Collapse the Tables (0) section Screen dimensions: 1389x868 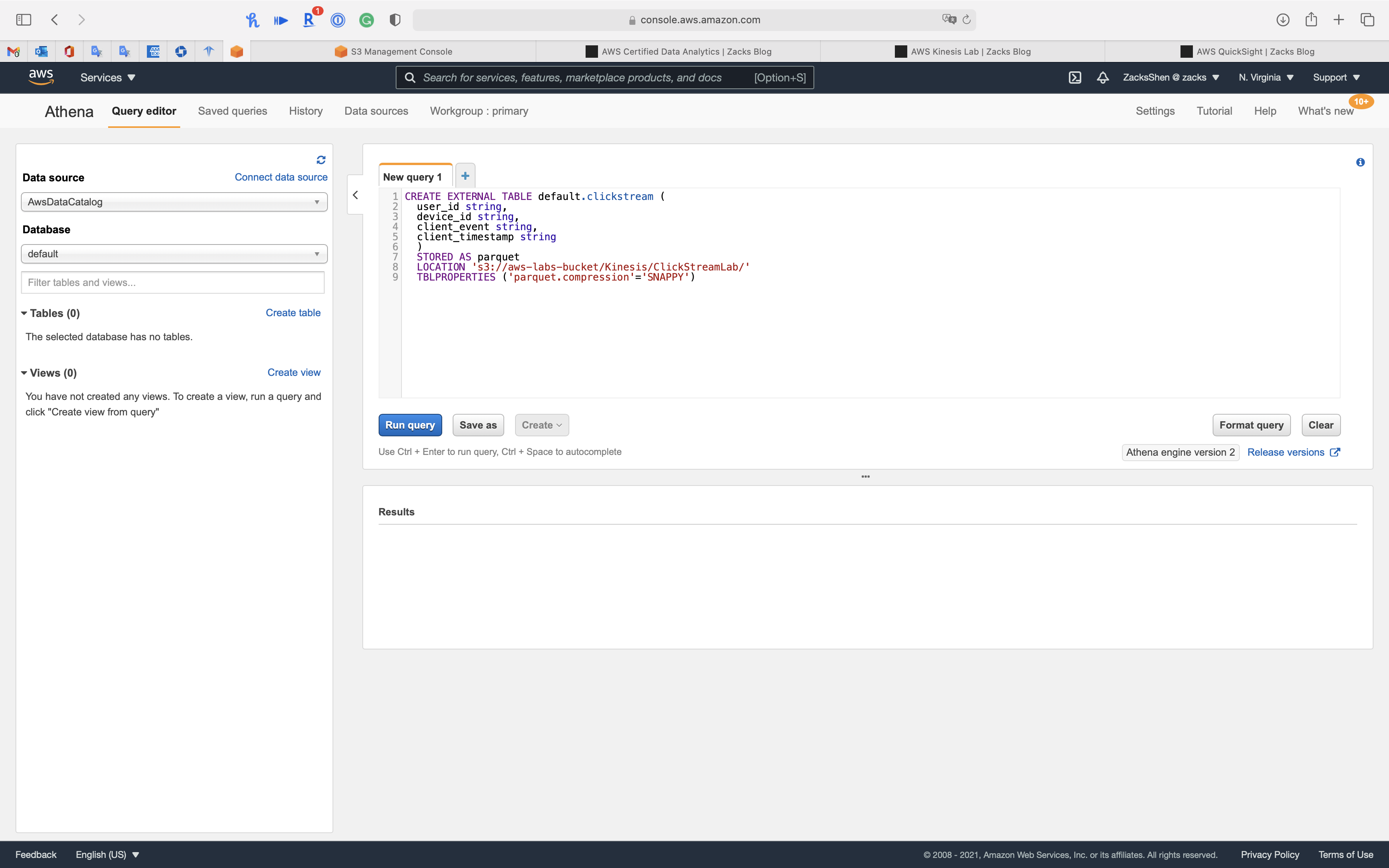[x=24, y=313]
